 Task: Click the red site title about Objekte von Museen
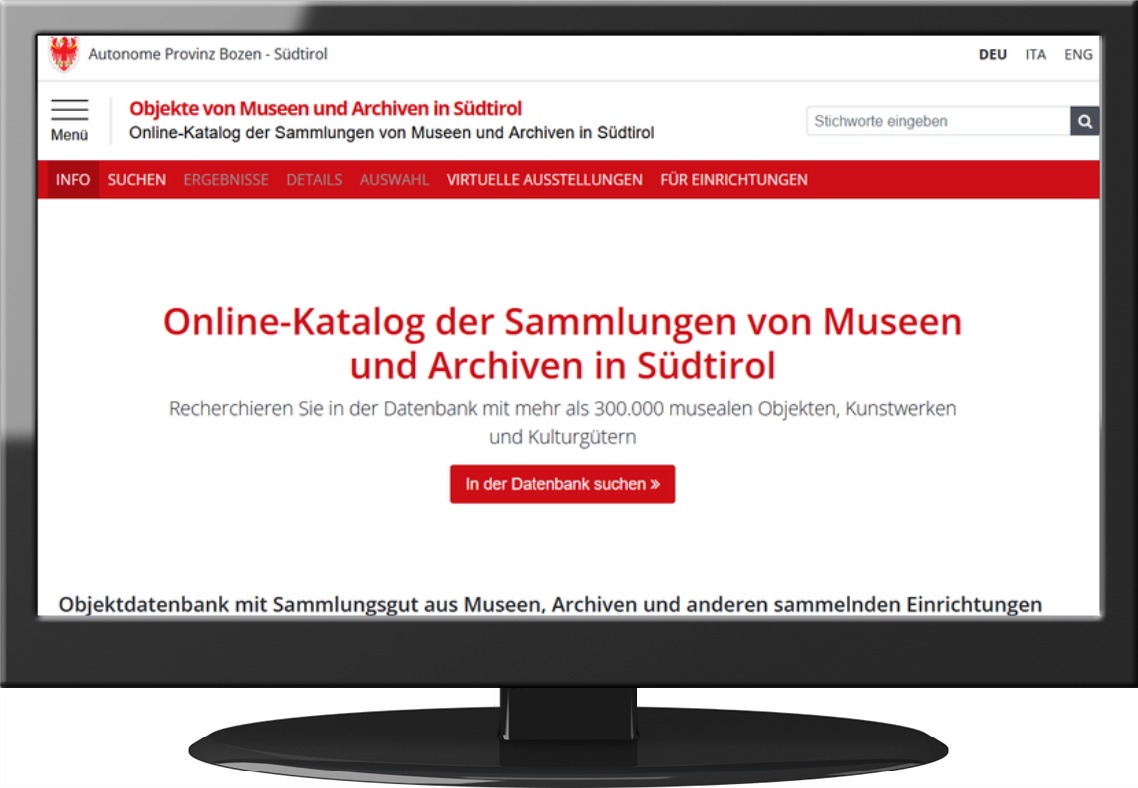[x=325, y=108]
